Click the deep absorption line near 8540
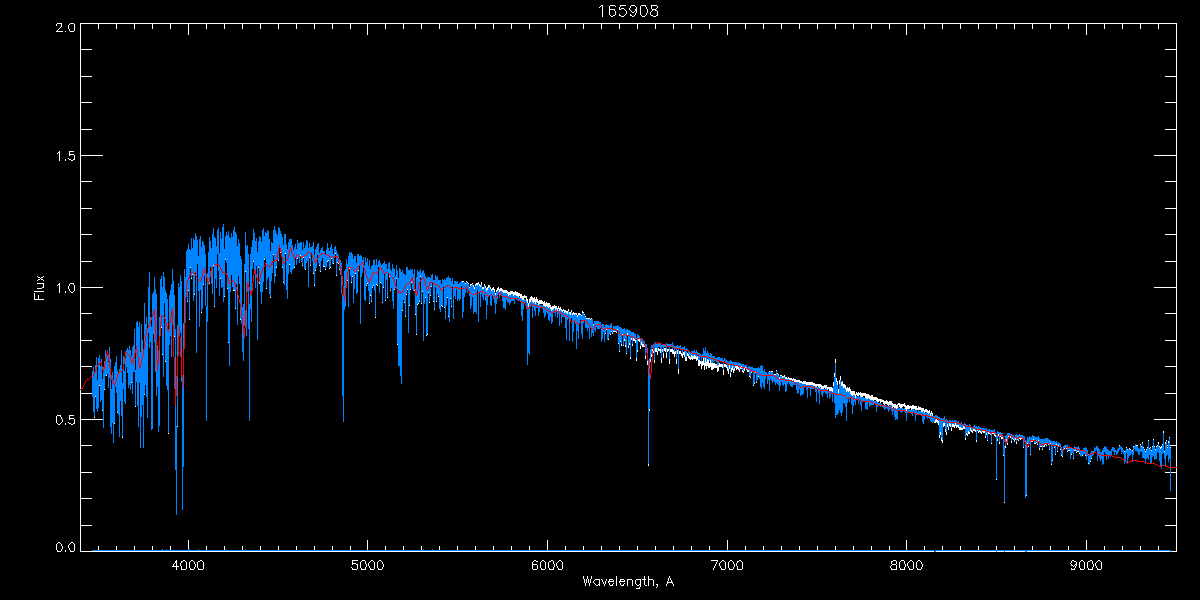This screenshot has width=1200, height=600. point(1004,499)
